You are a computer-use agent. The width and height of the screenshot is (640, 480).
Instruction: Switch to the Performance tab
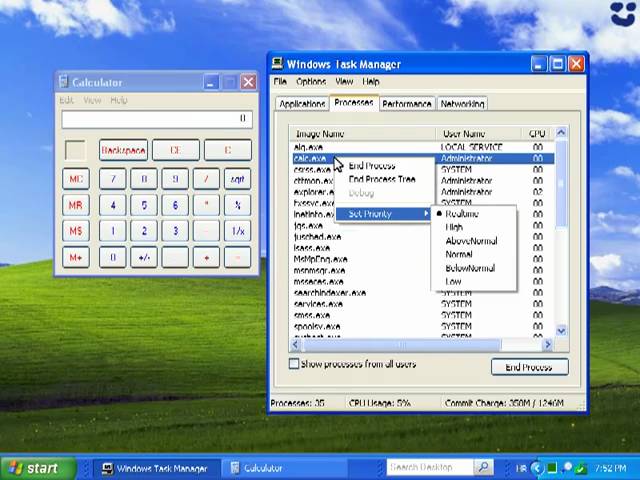coord(406,103)
